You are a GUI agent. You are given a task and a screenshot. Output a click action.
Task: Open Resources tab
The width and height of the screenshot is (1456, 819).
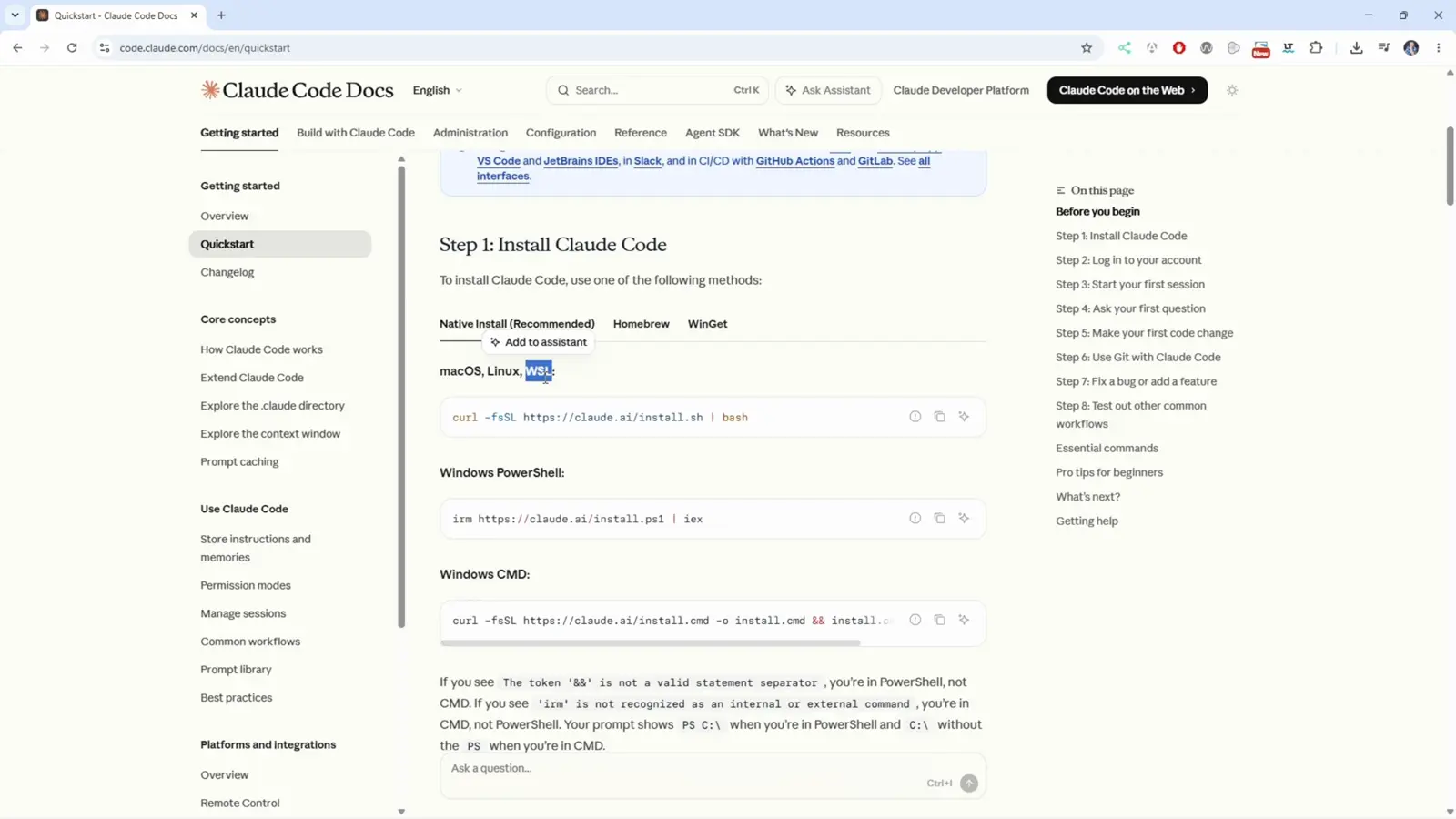tap(863, 133)
